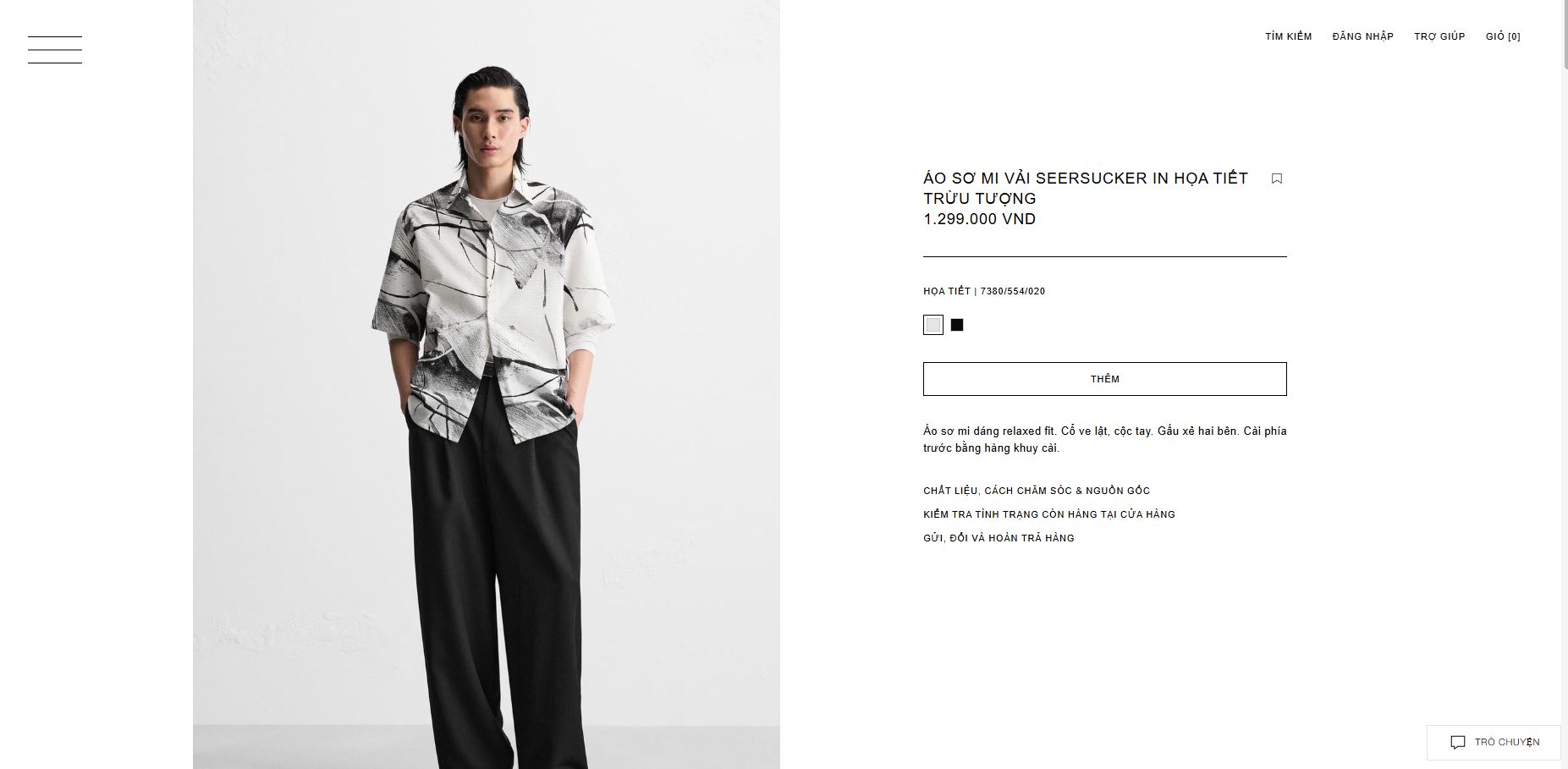
Task: Bookmark this seersucker shirt
Action: [1277, 179]
